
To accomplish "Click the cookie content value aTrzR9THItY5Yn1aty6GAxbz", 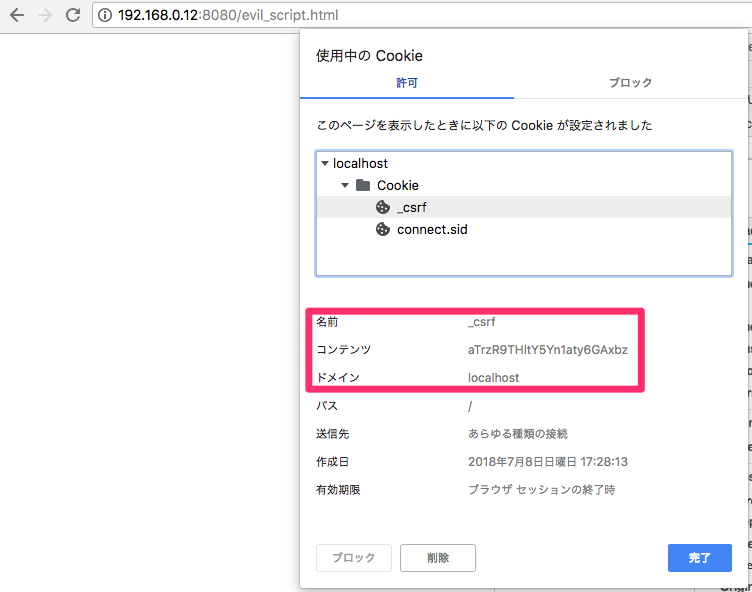I will pyautogui.click(x=548, y=350).
